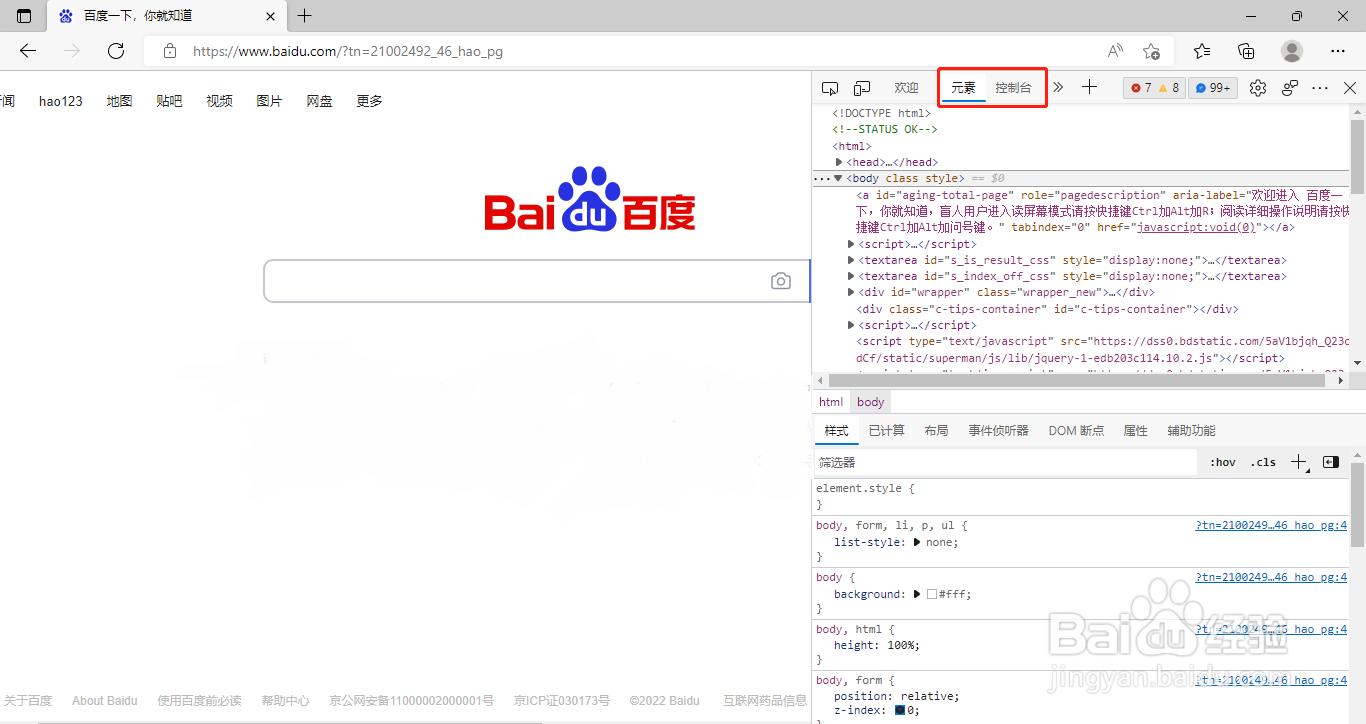Viewport: 1366px width, 724px height.
Task: Open the browser profile avatar
Action: pos(1292,51)
